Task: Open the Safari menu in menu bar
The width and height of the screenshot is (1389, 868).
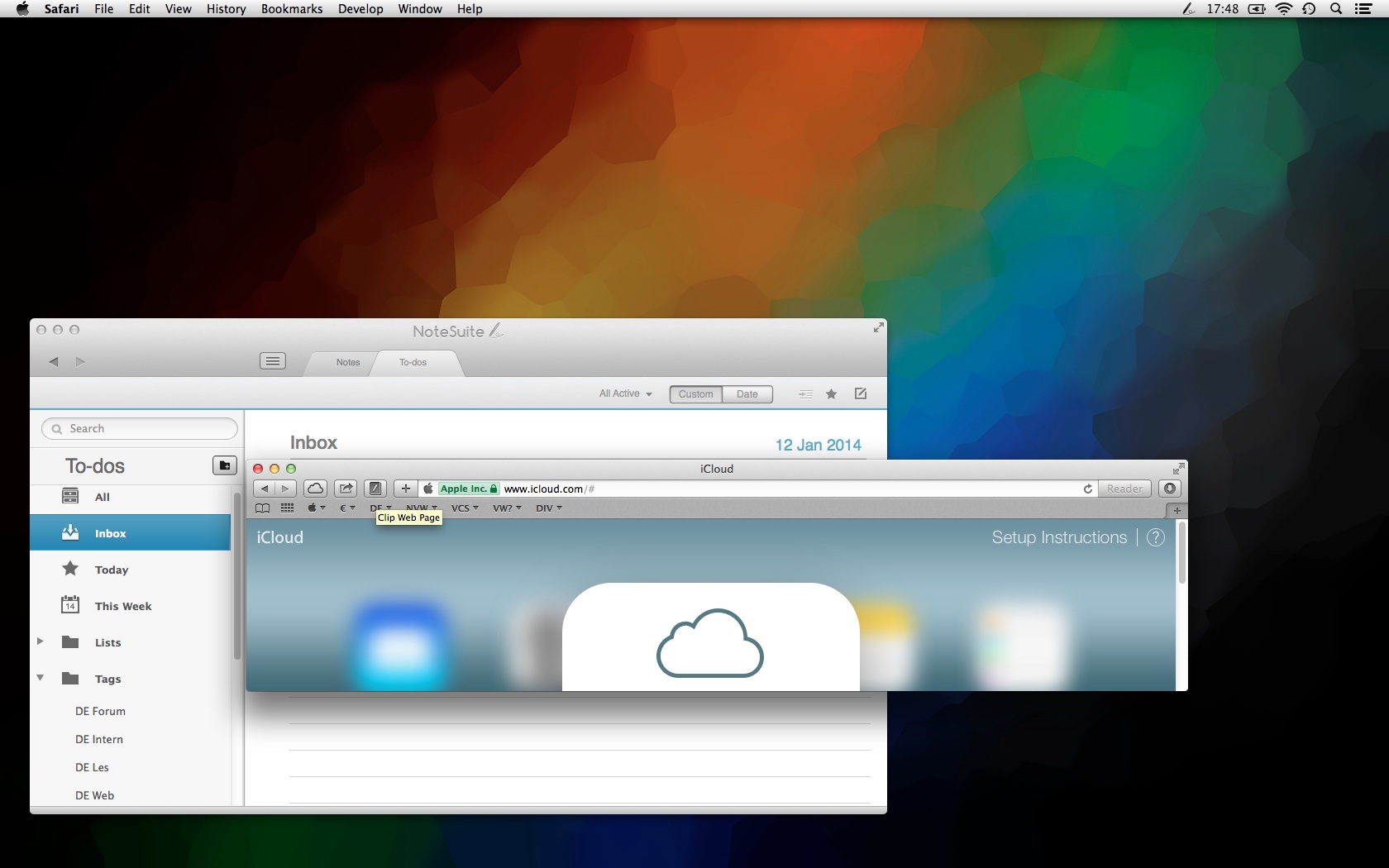Action: coord(61,8)
